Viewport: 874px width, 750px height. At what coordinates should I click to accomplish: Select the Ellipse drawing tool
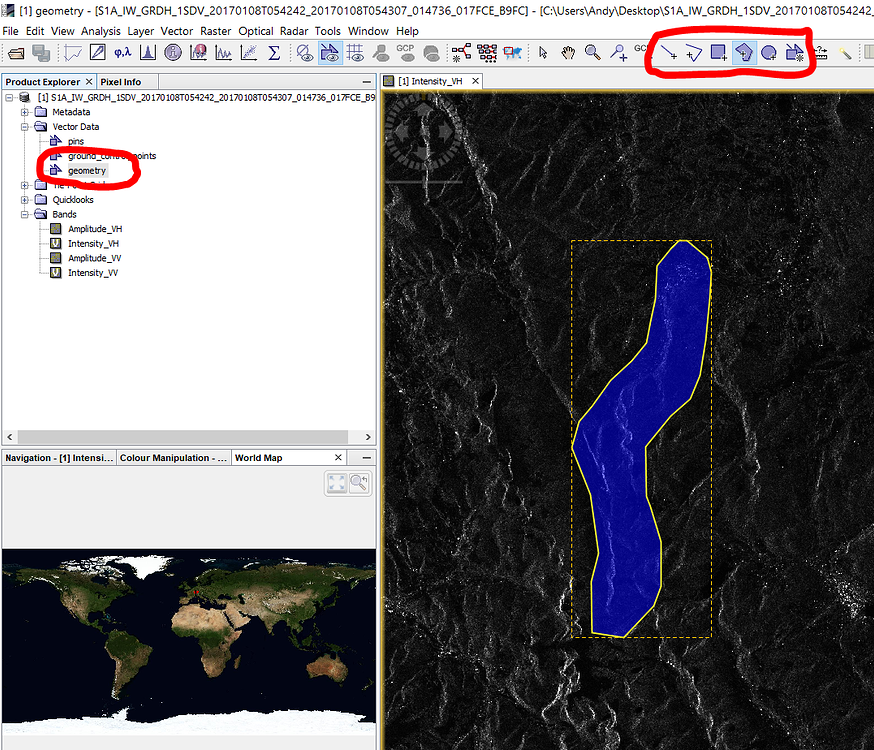pos(769,54)
